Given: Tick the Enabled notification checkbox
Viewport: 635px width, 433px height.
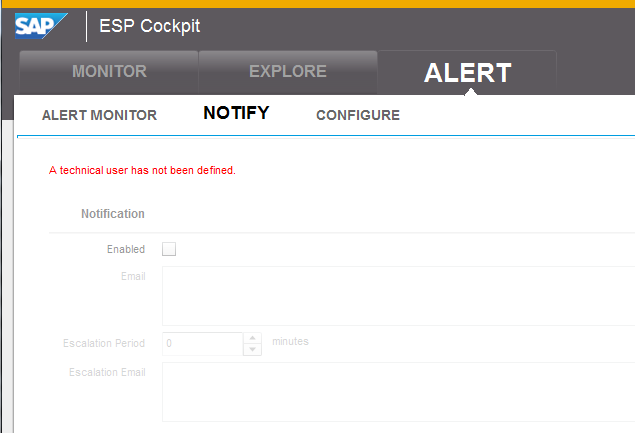Looking at the screenshot, I should click(169, 249).
